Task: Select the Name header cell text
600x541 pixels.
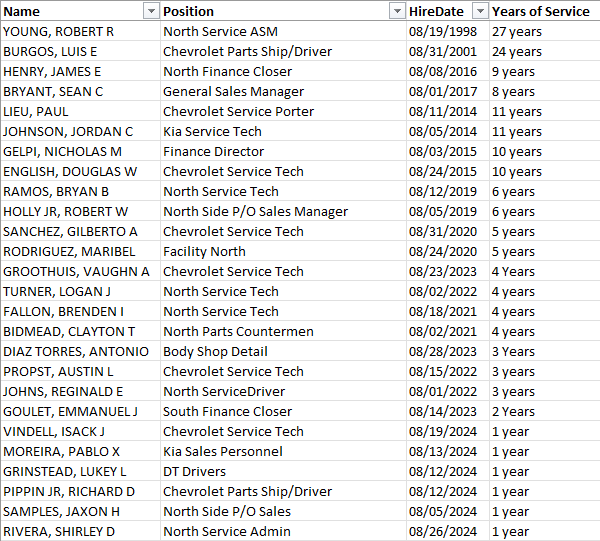Action: click(x=22, y=11)
